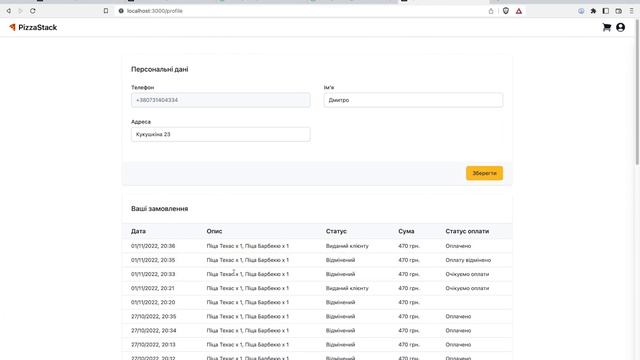The width and height of the screenshot is (640, 360).
Task: Click the Ім'я input field
Action: click(x=413, y=100)
